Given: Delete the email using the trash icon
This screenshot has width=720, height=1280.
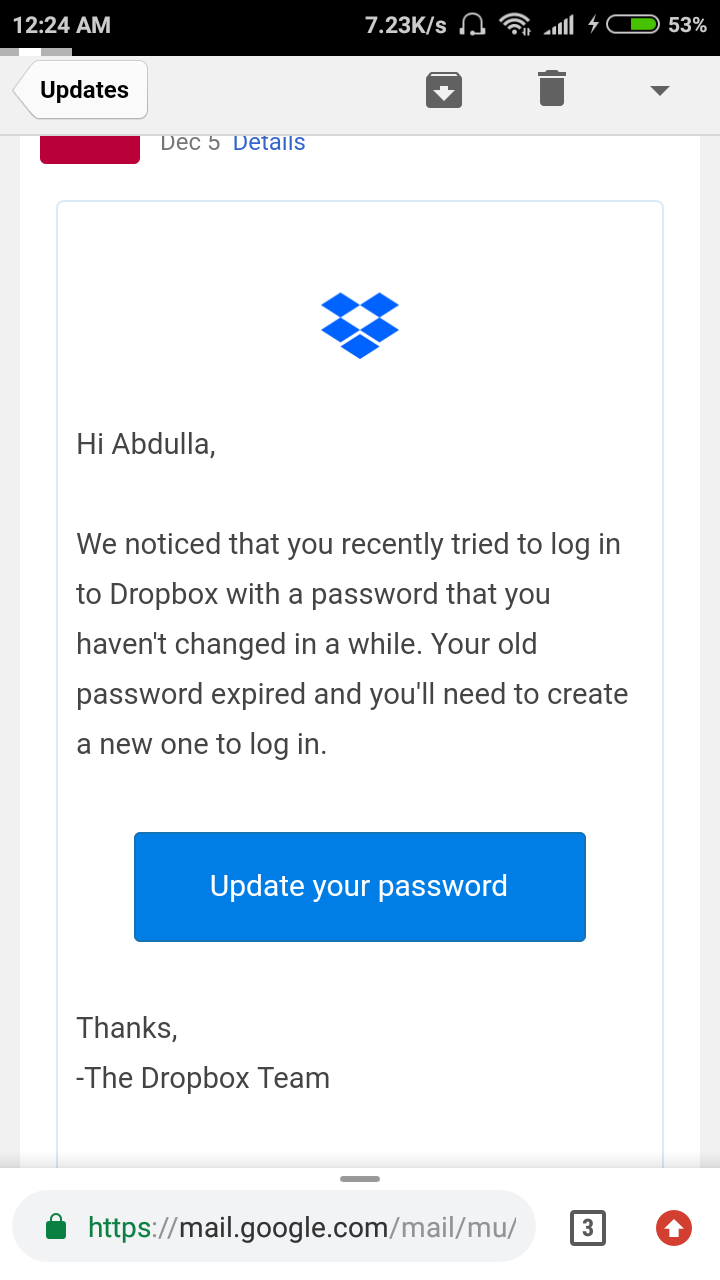Looking at the screenshot, I should pyautogui.click(x=551, y=89).
